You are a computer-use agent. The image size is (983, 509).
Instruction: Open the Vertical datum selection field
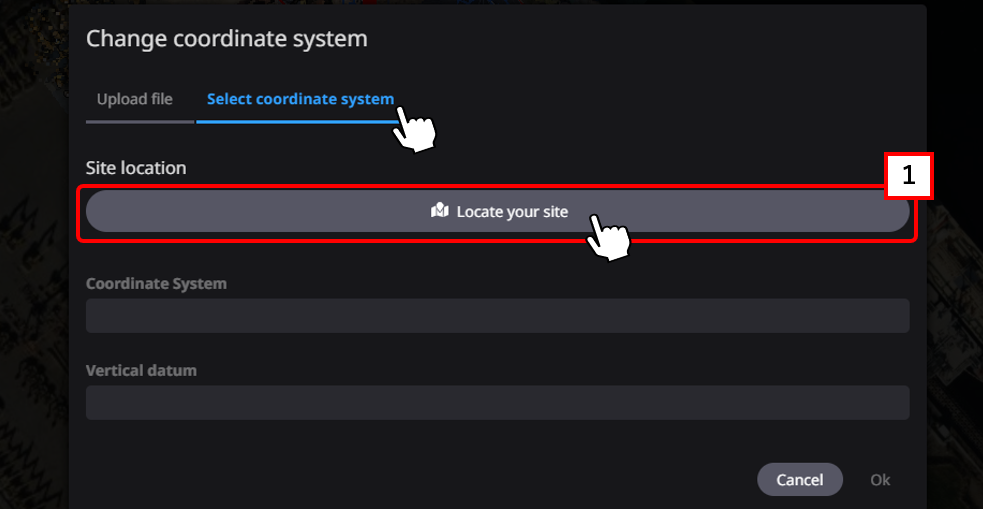(497, 403)
